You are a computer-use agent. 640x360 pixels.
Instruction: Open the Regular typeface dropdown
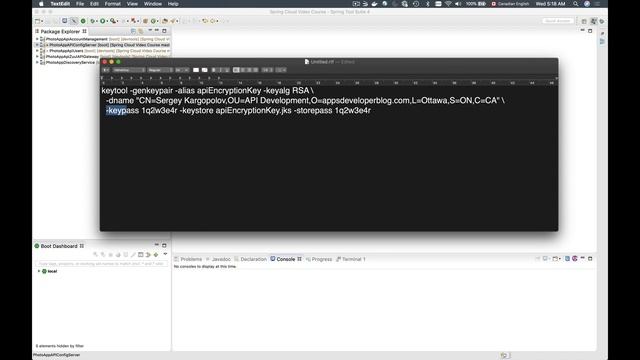coord(160,70)
